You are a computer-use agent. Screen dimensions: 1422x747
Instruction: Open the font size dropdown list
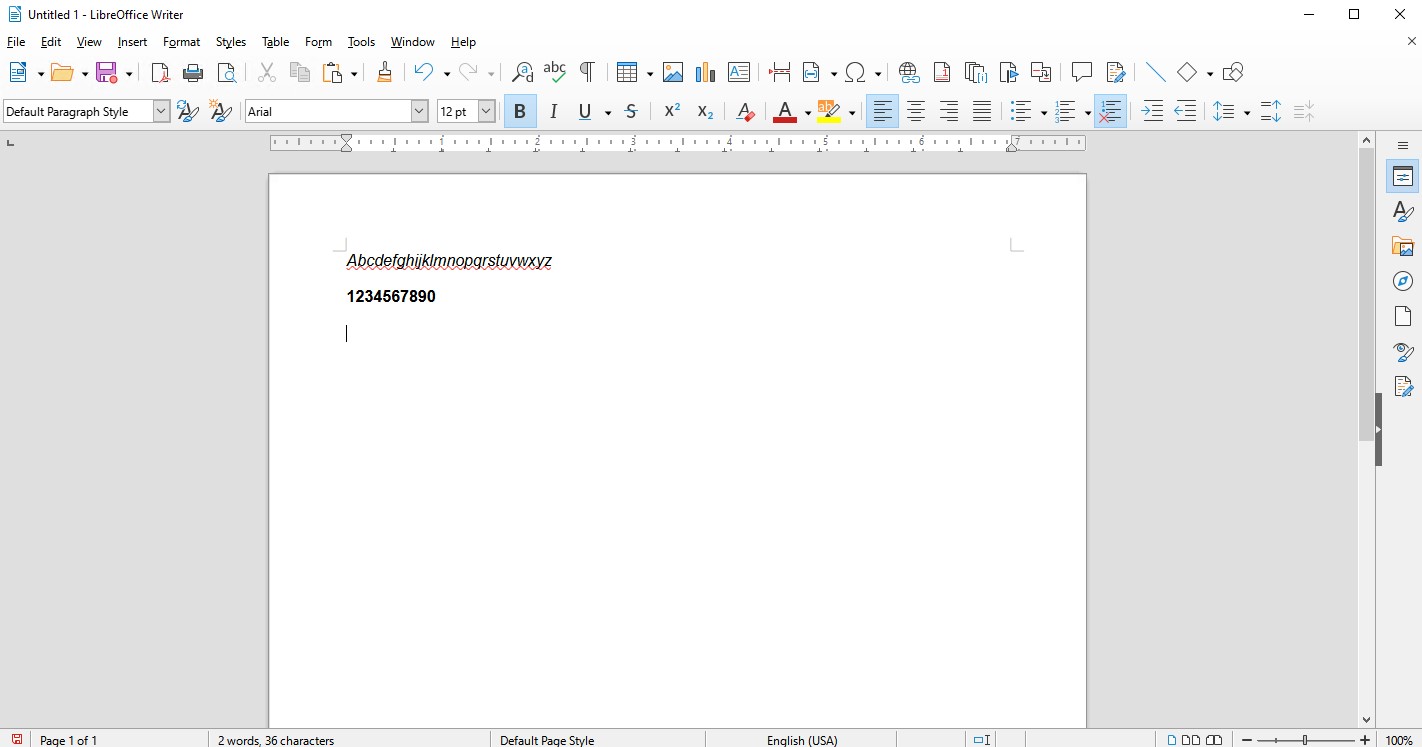tap(486, 111)
